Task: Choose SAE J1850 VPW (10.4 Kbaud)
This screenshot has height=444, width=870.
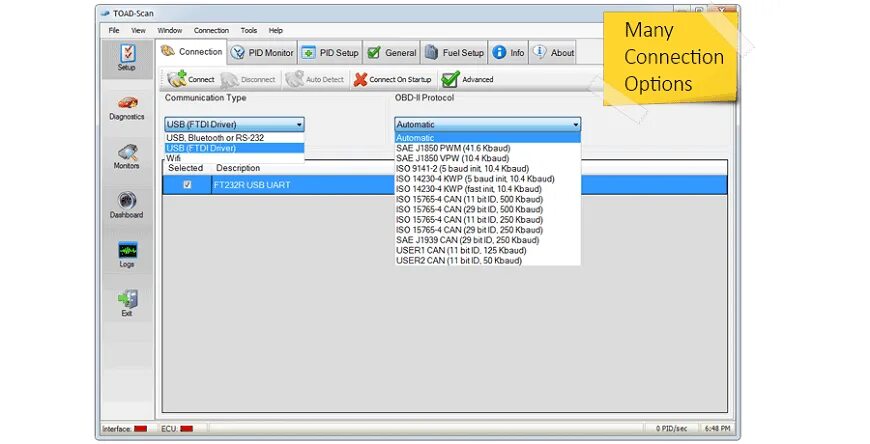Action: point(488,158)
